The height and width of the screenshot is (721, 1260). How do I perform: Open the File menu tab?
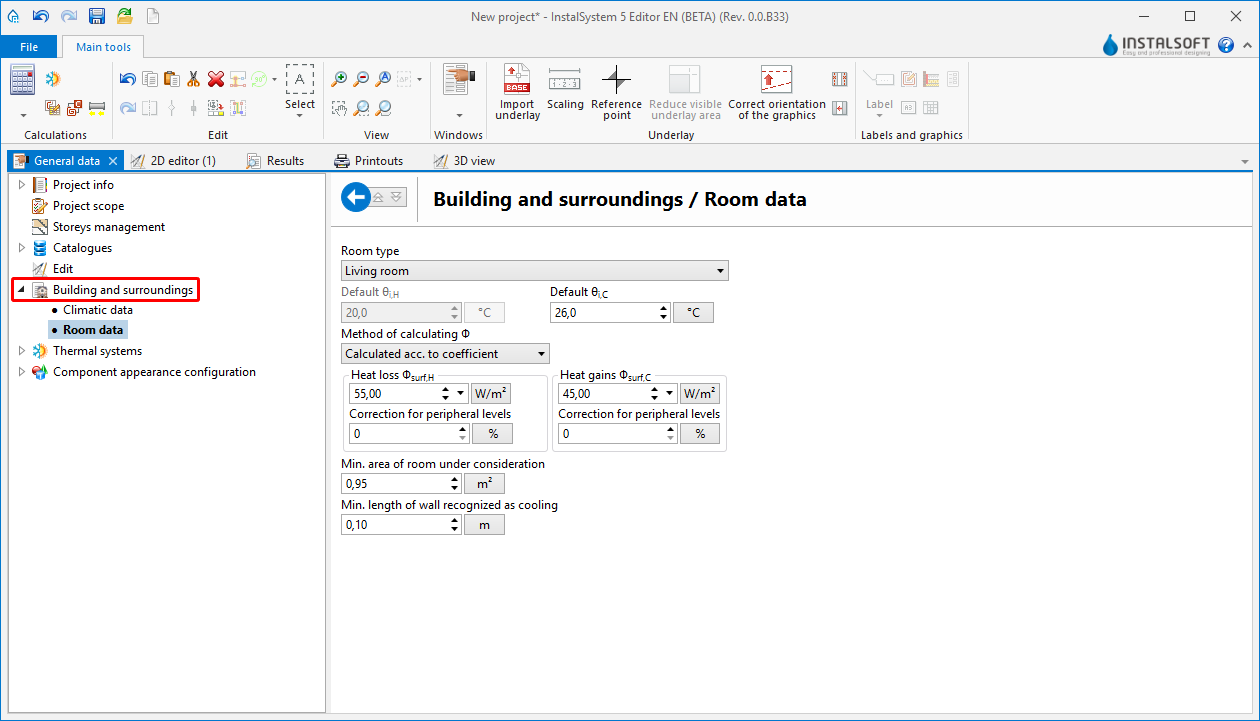tap(29, 47)
